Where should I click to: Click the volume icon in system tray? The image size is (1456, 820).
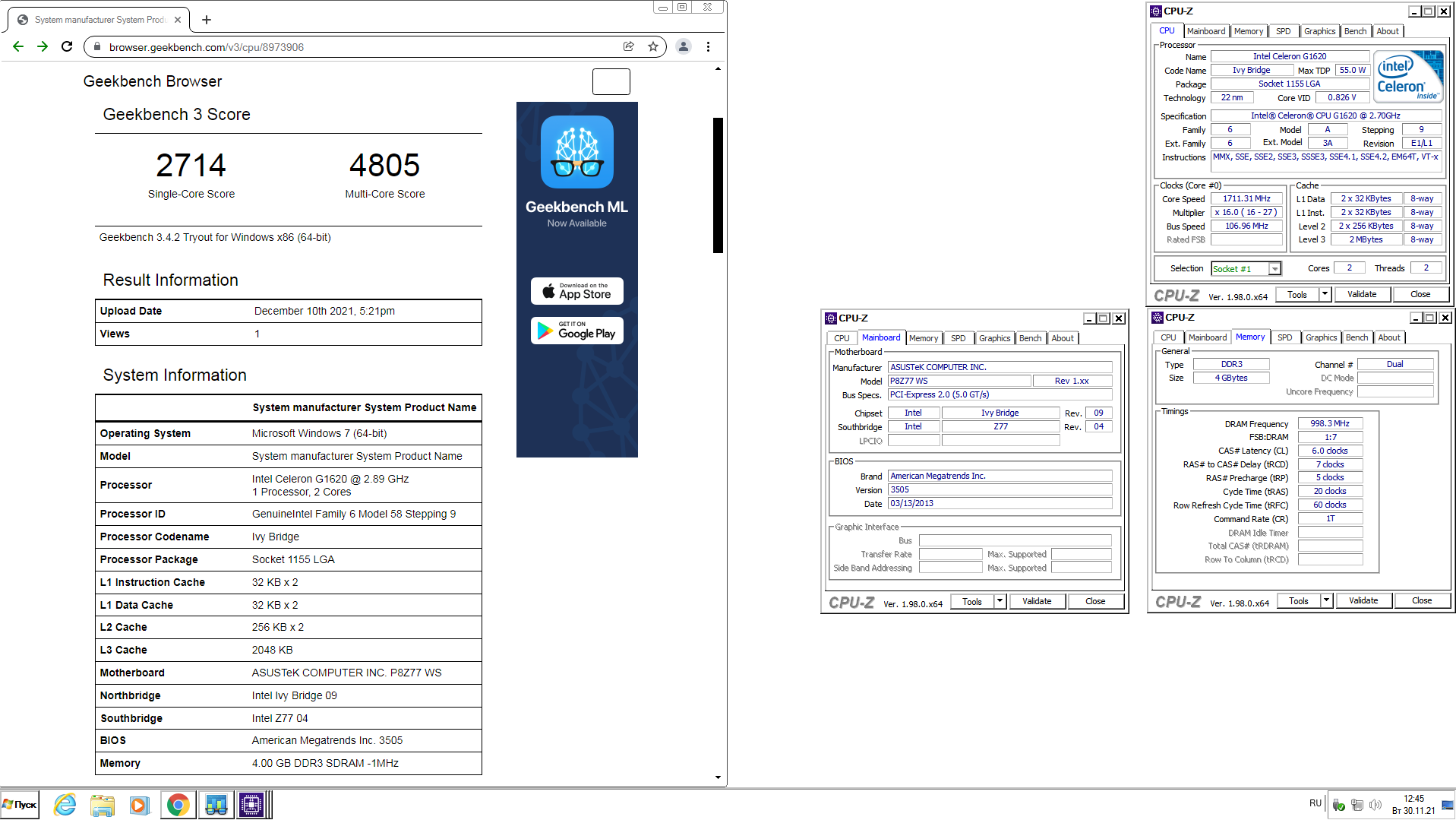coord(1375,805)
